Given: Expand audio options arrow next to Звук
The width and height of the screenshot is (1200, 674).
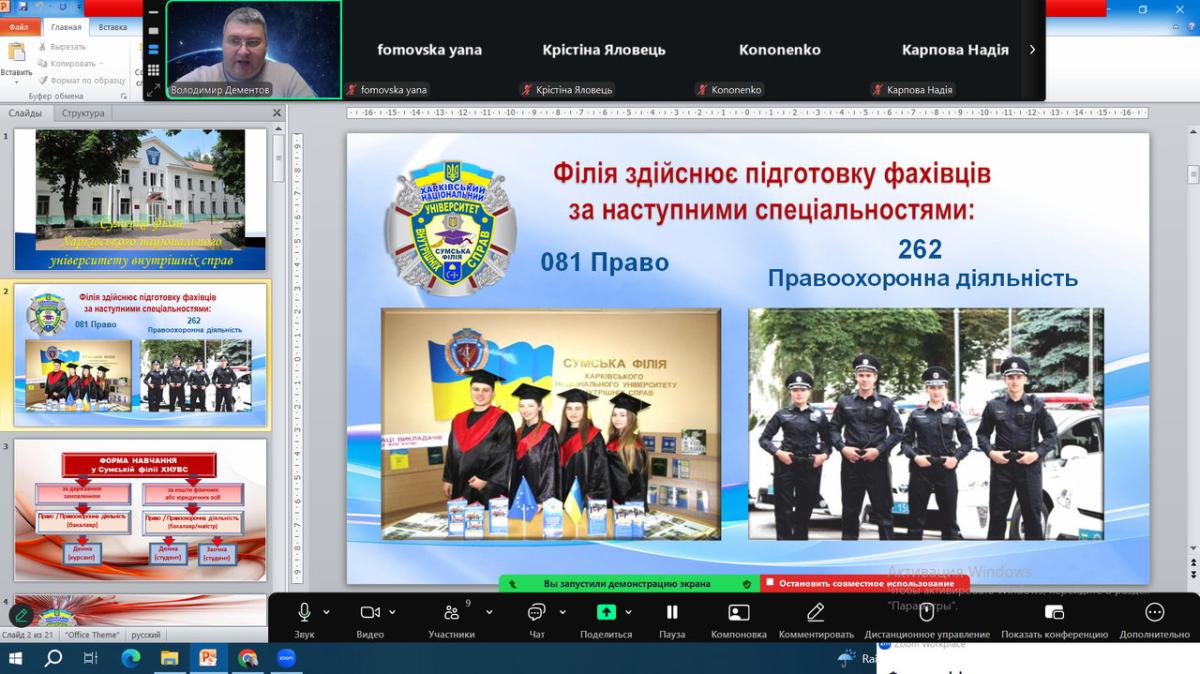Looking at the screenshot, I should pos(326,612).
